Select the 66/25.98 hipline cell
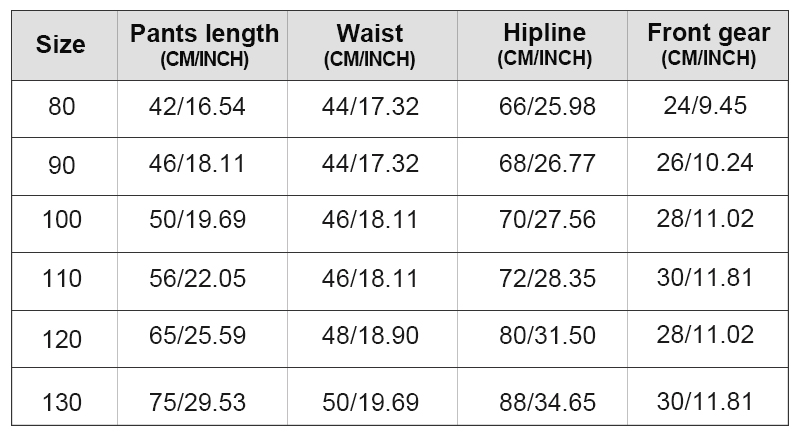Image resolution: width=800 pixels, height=440 pixels. (547, 107)
